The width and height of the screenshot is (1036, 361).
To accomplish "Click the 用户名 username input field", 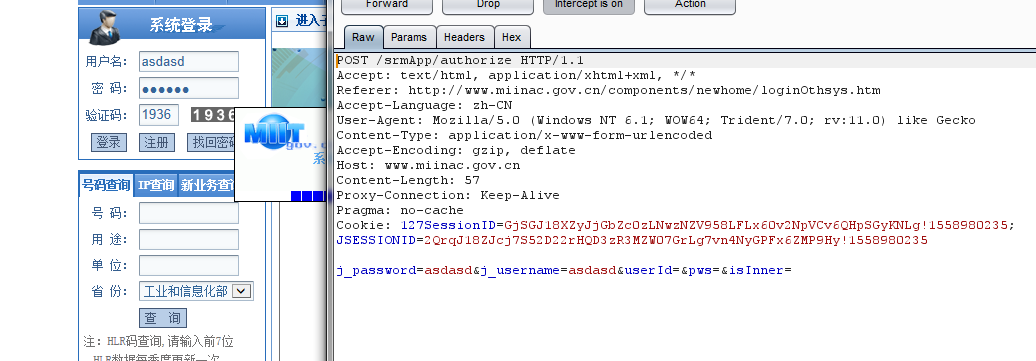I will (x=189, y=61).
